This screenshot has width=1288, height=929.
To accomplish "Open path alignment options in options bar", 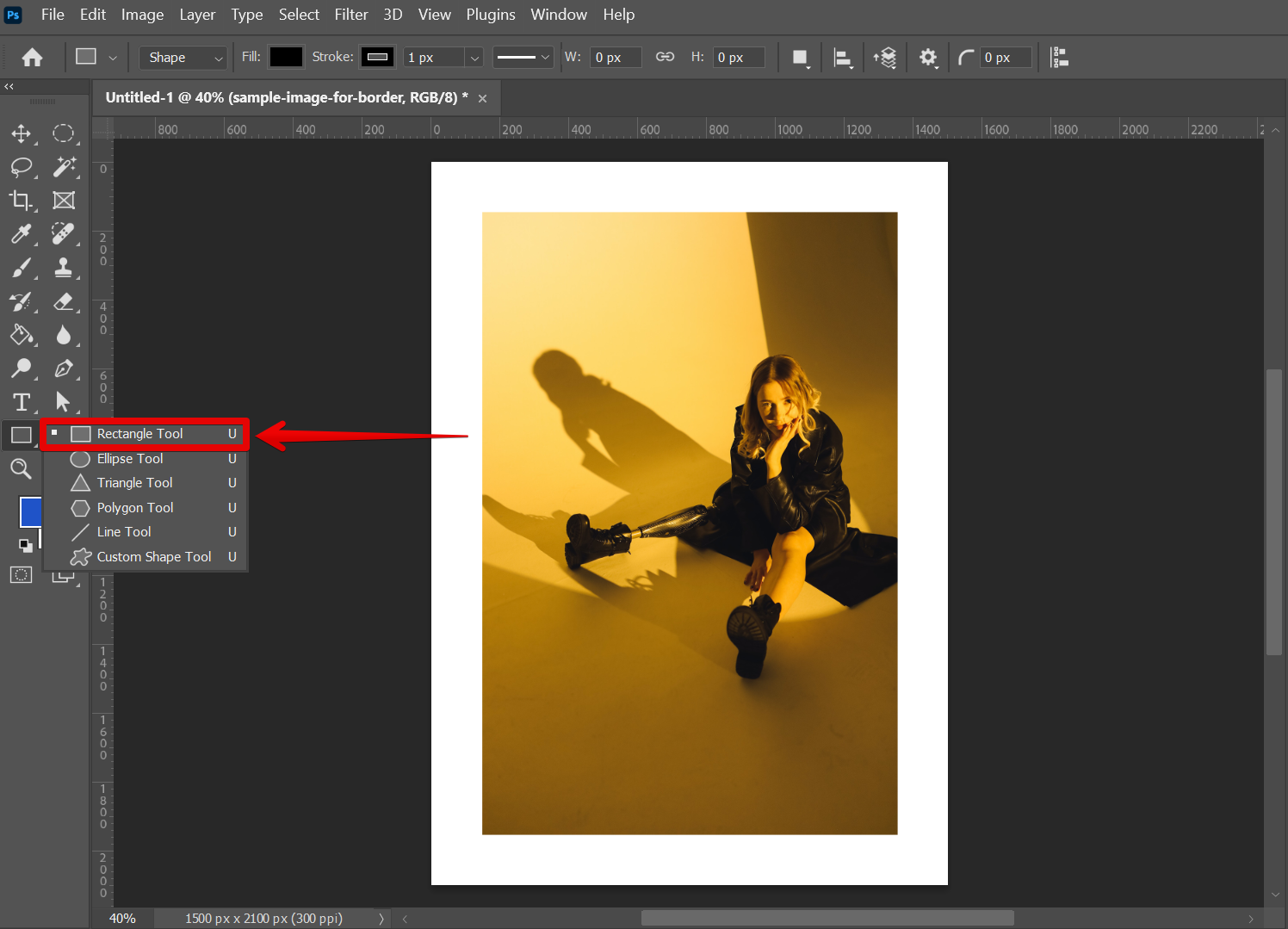I will 843,58.
